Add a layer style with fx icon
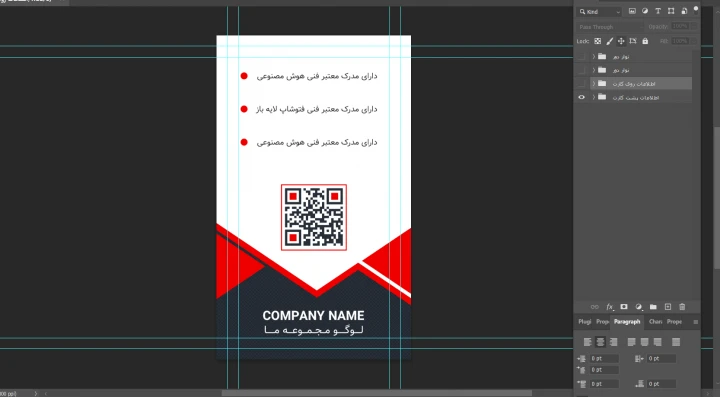Viewport: 720px width, 397px height. tap(609, 307)
